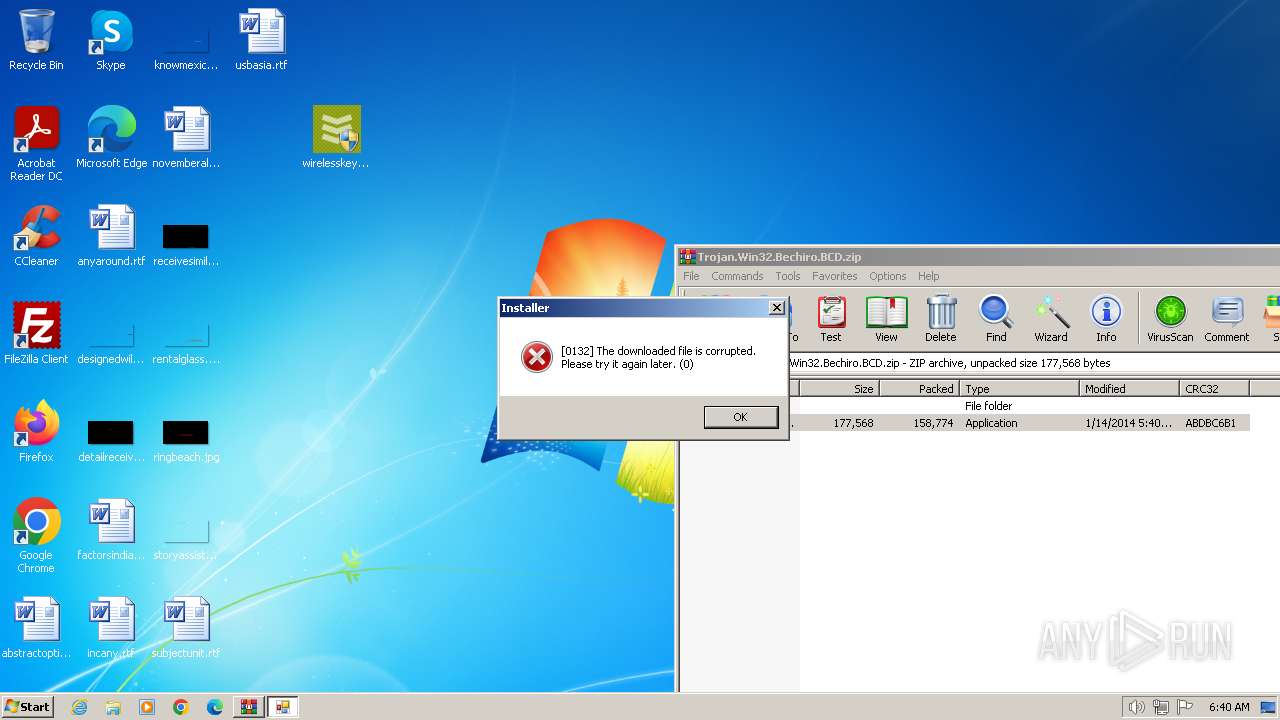Run VirusScan from WinRAR toolbar
The image size is (1280, 720).
(1170, 319)
